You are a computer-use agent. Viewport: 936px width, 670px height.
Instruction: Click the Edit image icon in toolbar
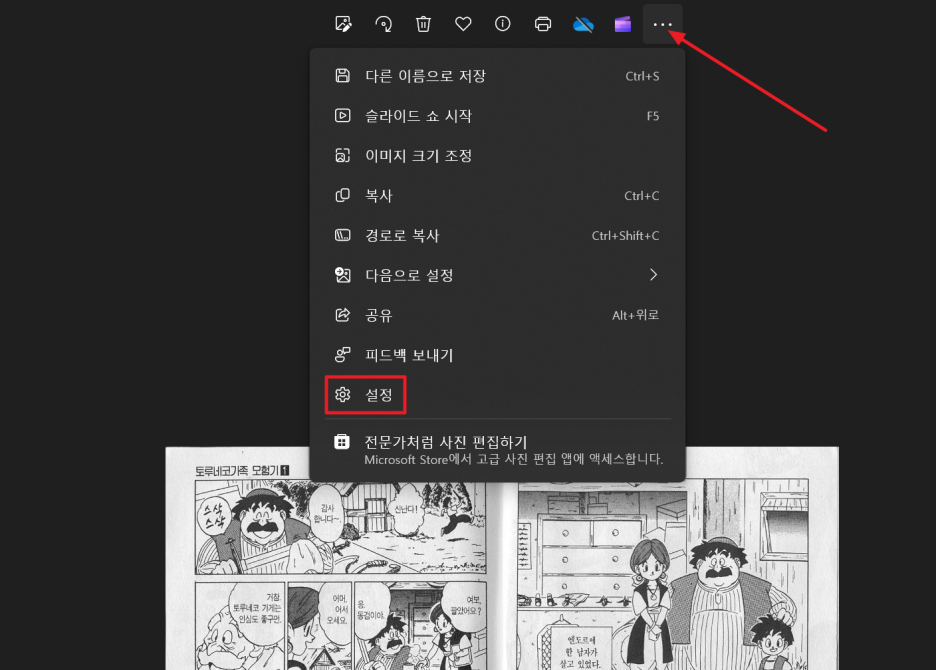coord(343,24)
